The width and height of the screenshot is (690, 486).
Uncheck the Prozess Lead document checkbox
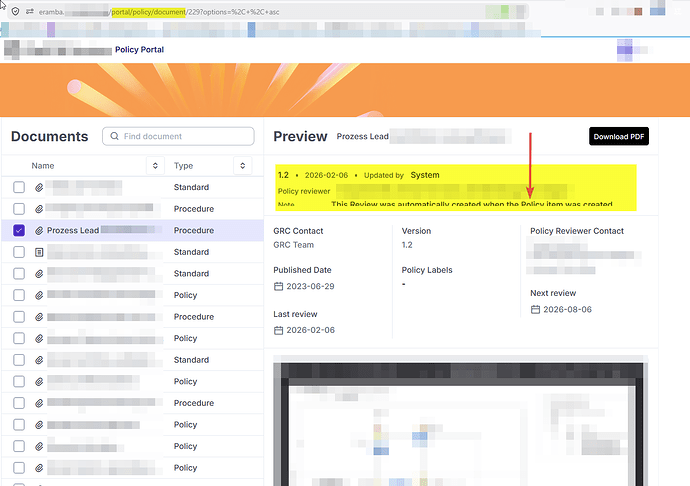point(19,230)
